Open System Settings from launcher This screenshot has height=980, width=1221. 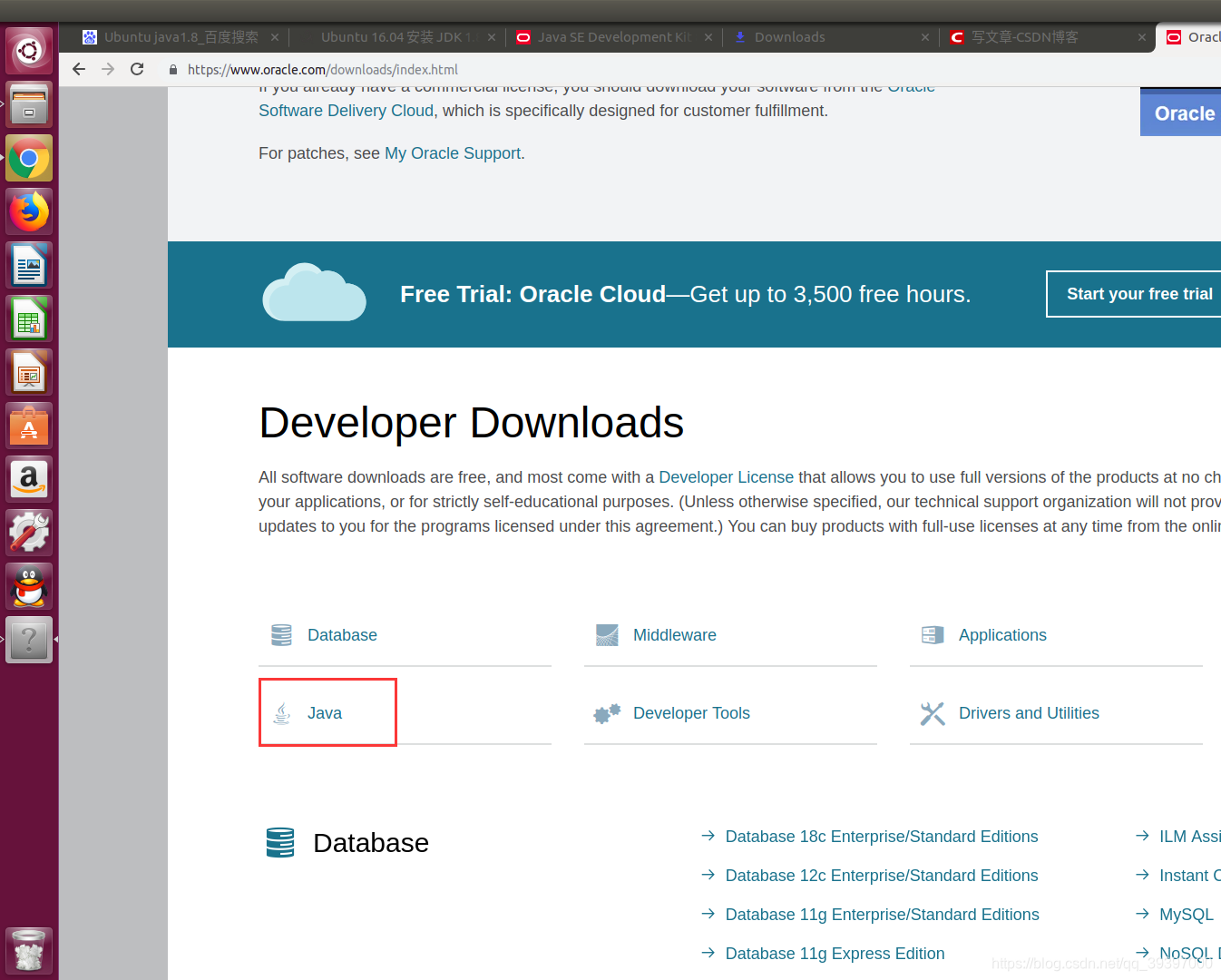point(29,533)
